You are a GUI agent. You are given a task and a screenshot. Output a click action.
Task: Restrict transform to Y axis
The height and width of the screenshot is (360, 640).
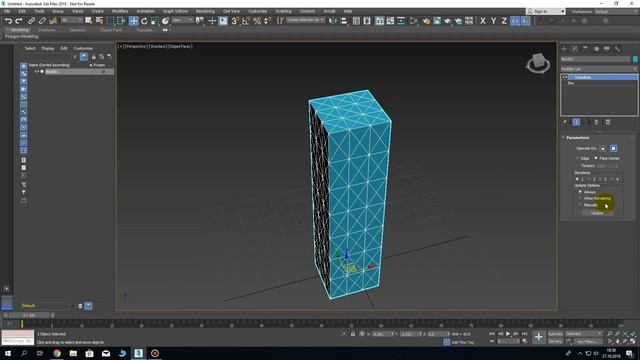click(493, 21)
